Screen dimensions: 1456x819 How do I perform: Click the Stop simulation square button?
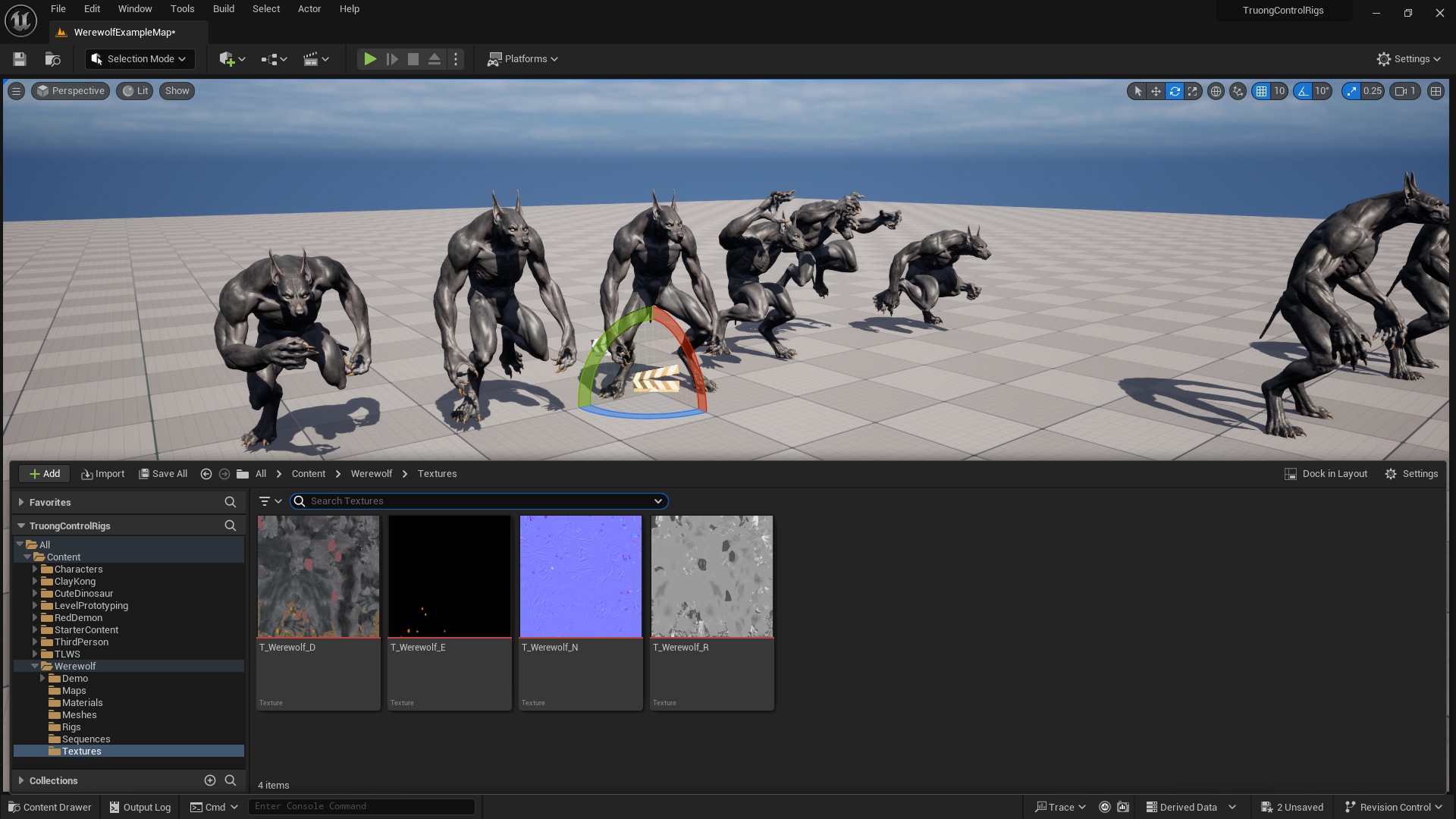click(x=413, y=59)
